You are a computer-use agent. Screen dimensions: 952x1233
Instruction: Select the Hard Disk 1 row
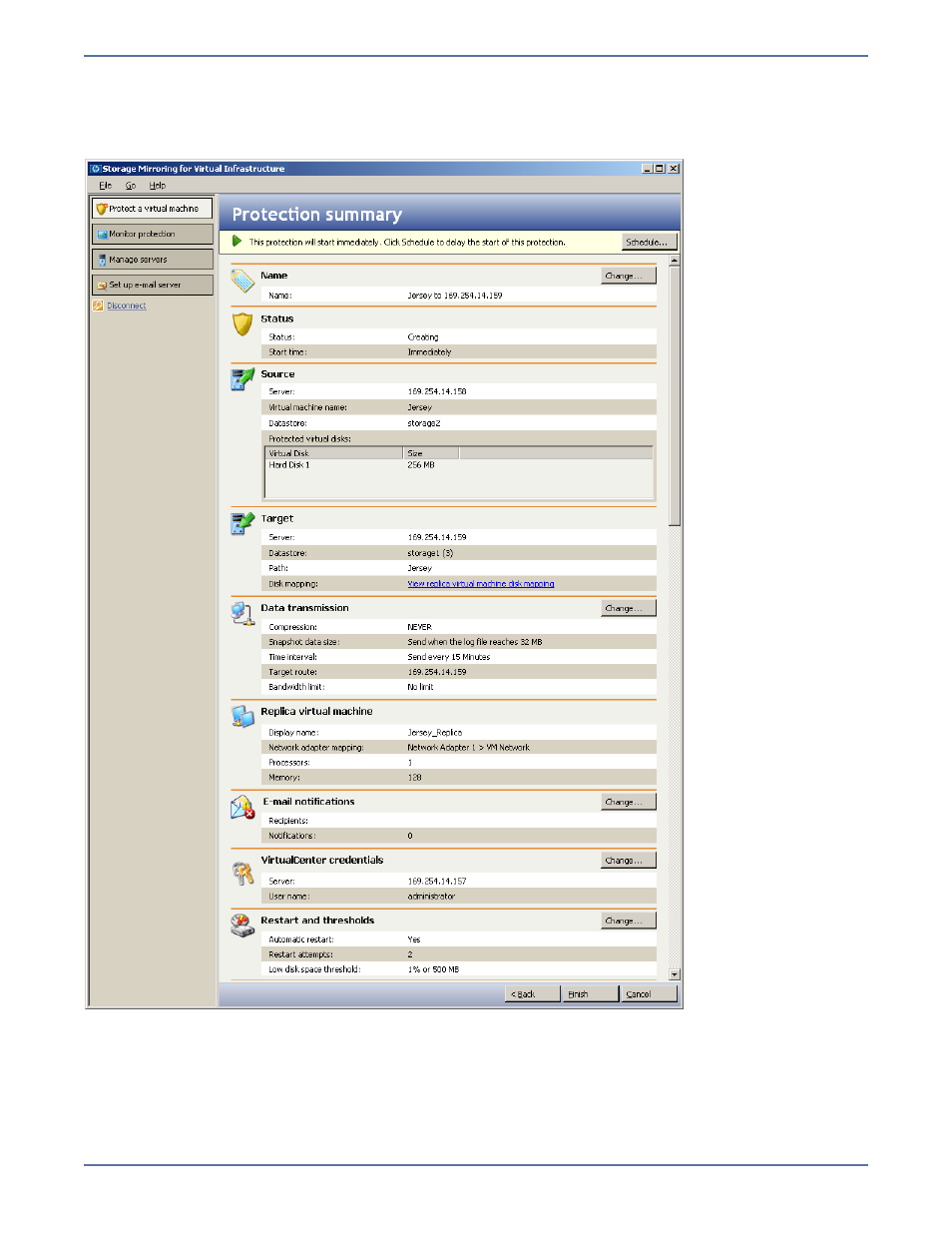459,465
